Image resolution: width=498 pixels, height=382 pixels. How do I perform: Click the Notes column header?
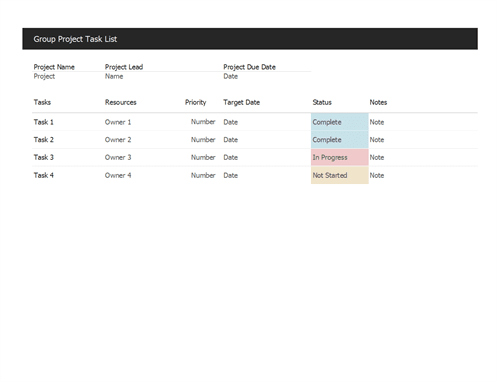[x=378, y=102]
